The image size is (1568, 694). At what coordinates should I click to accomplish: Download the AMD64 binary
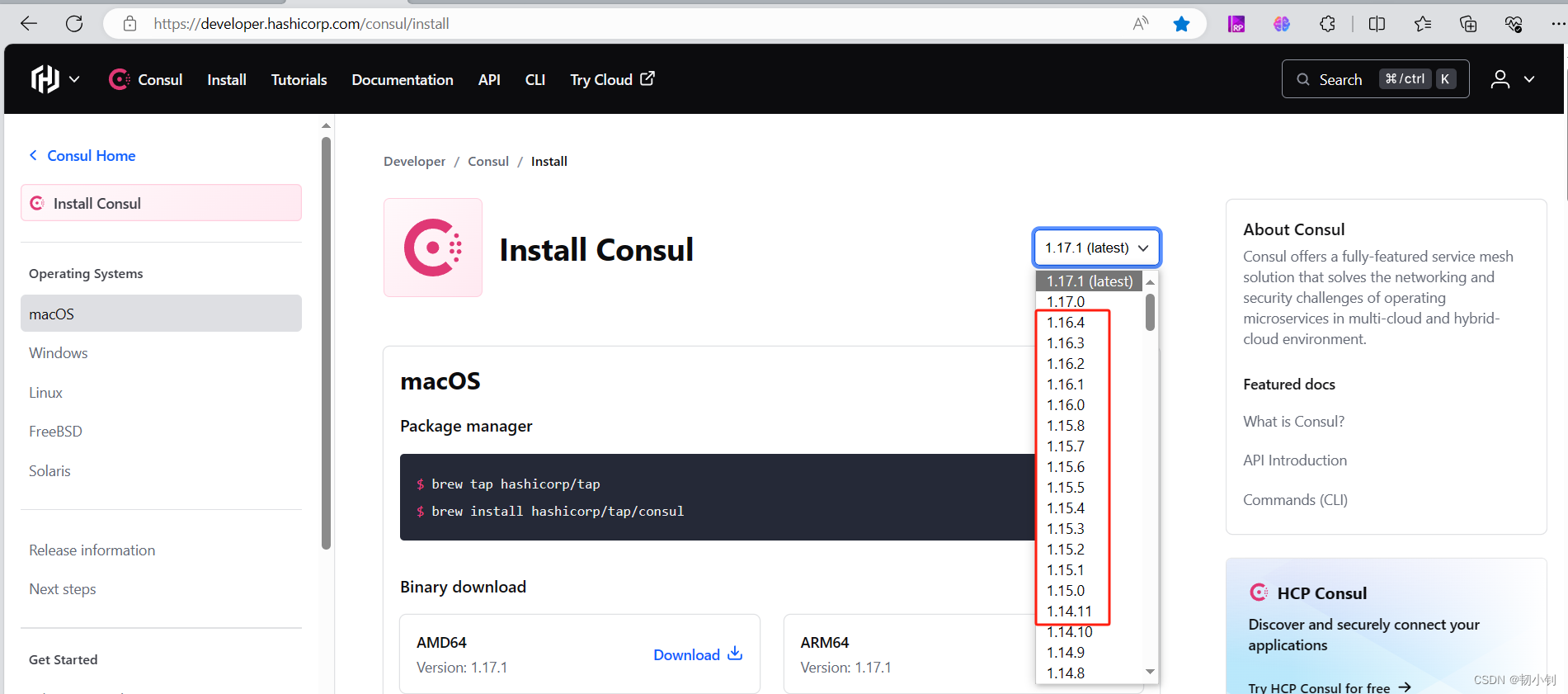click(x=698, y=654)
